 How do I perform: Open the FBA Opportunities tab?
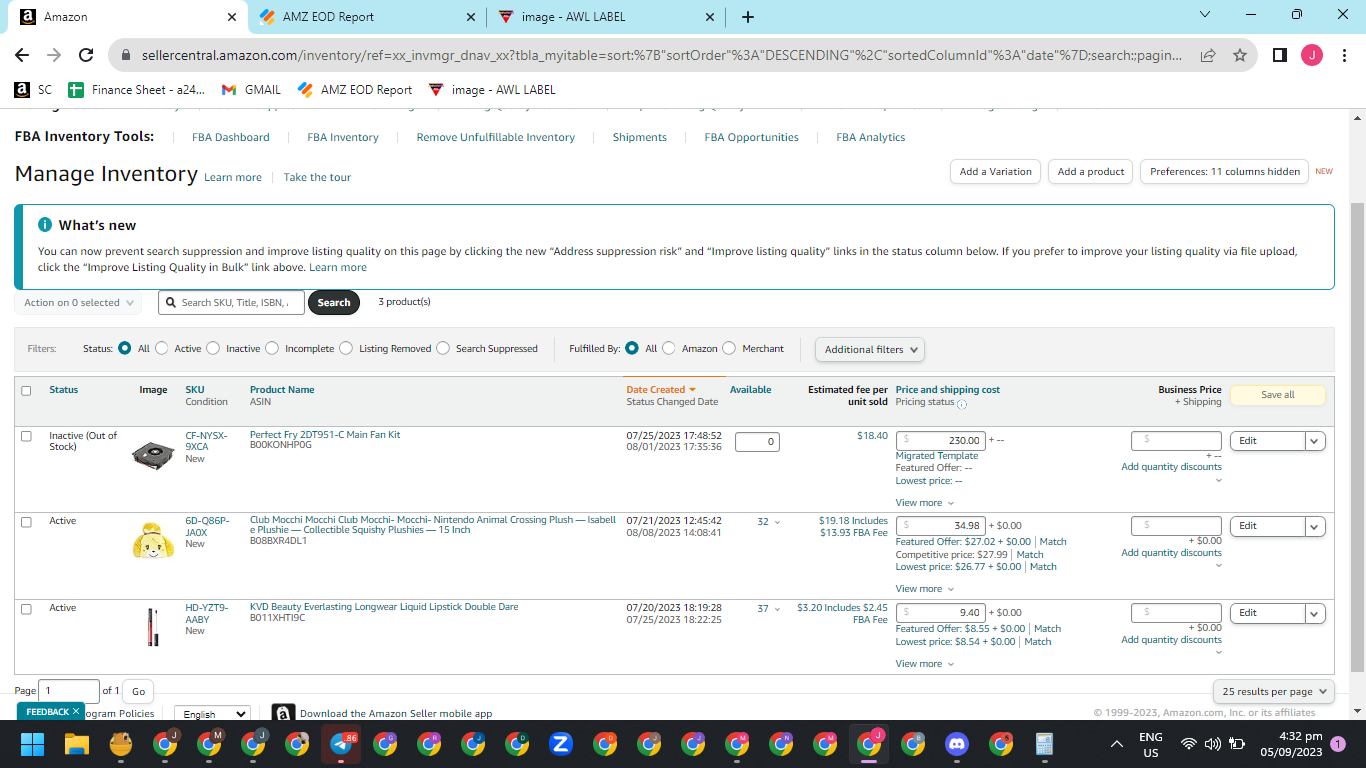point(752,138)
